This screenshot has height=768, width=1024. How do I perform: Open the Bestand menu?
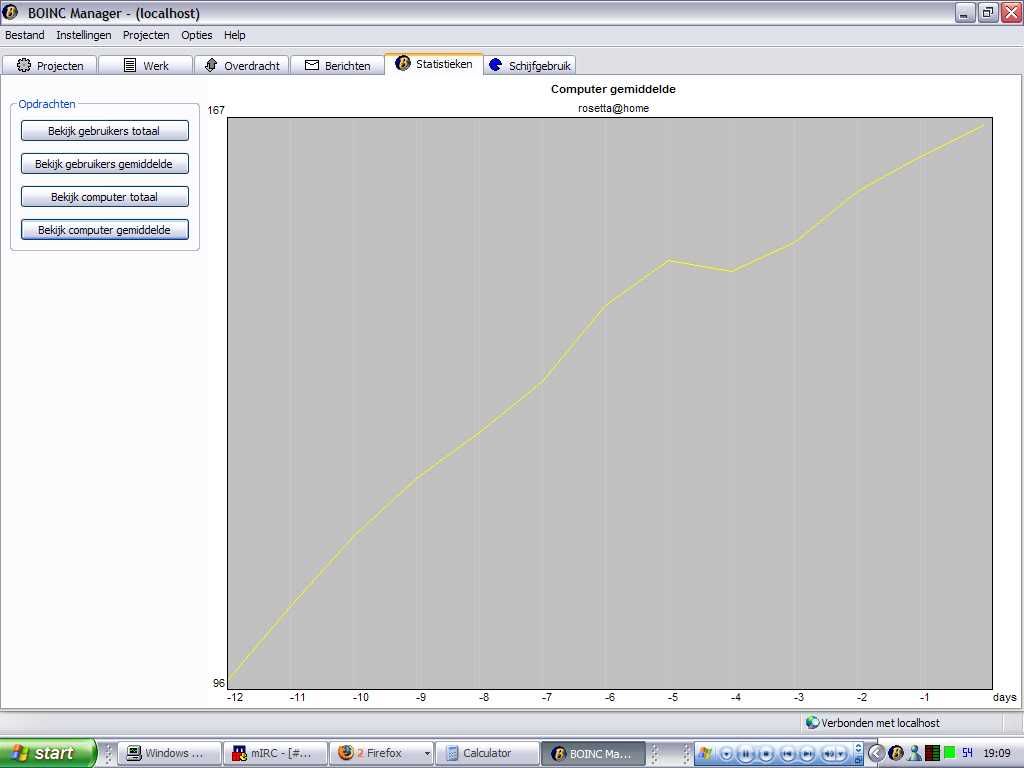pos(25,35)
